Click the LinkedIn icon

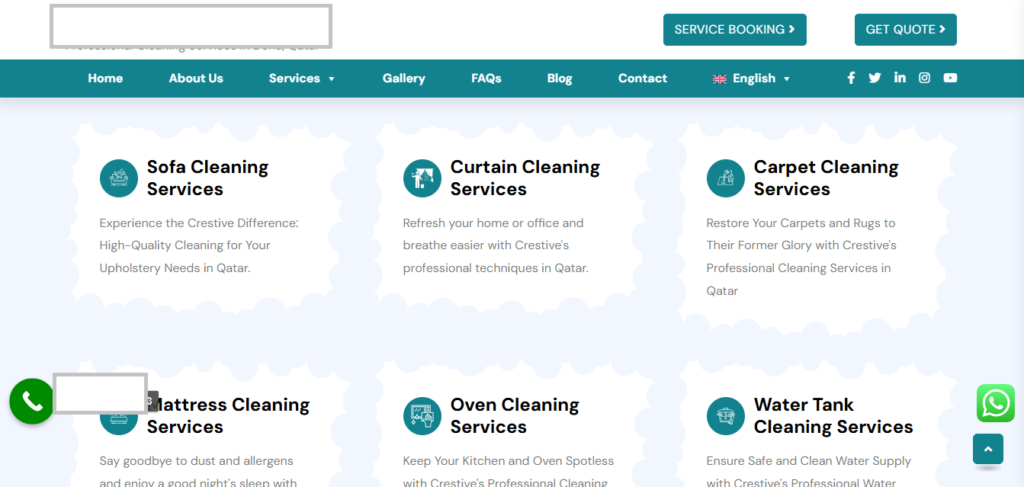[900, 78]
